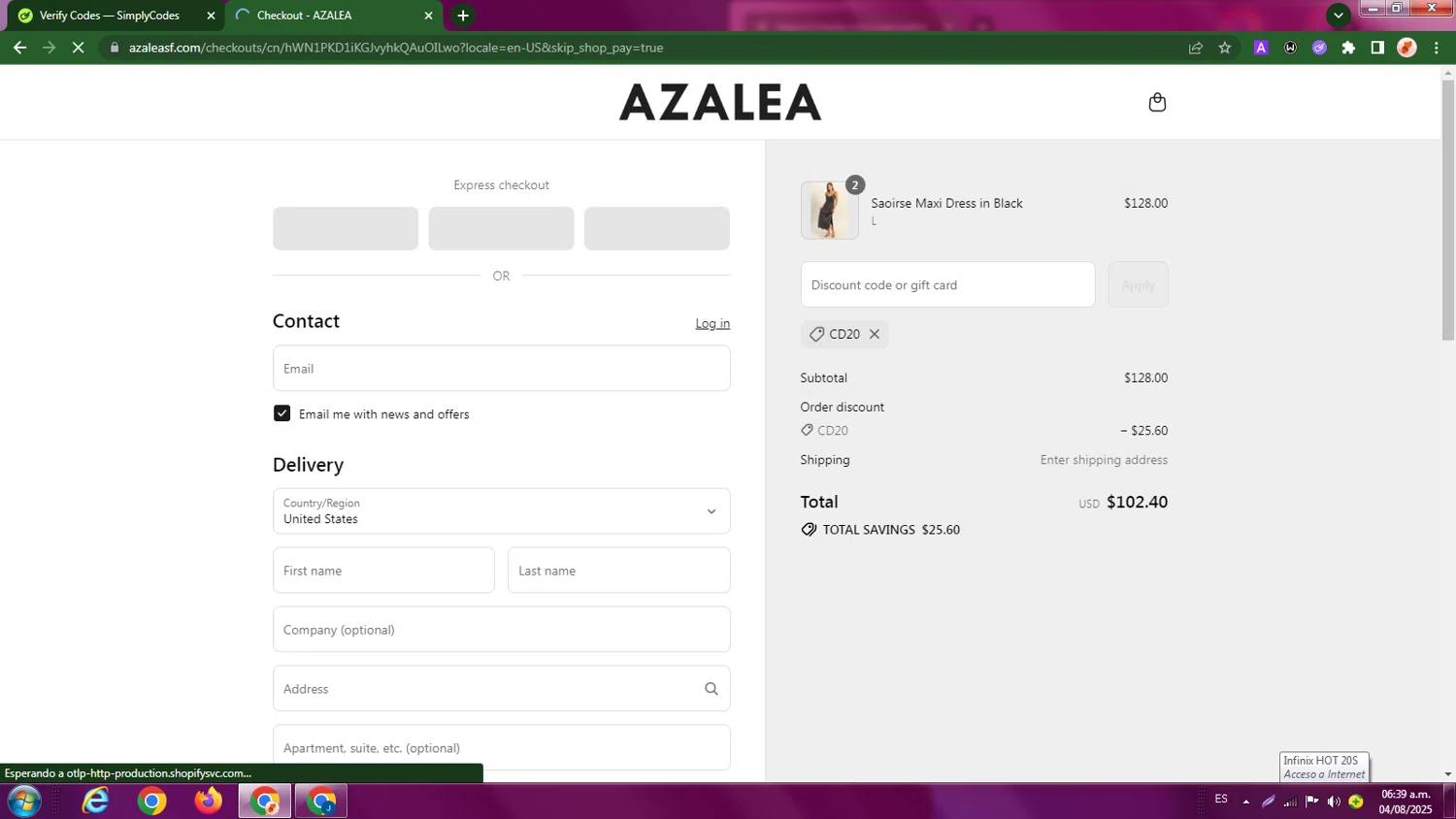Click the TOTAL SAVINGS $25.60 text
Viewport: 1456px width, 819px height.
(x=891, y=530)
